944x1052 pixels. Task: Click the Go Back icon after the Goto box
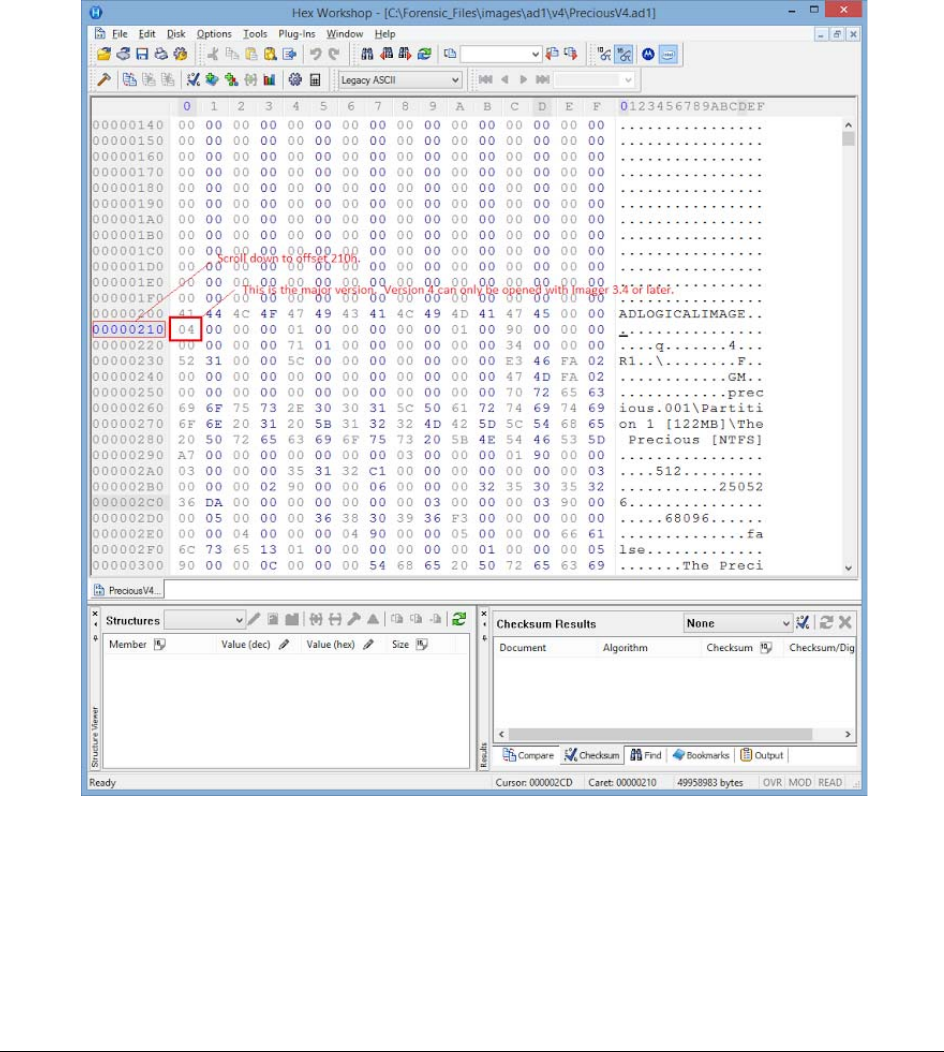(552, 54)
